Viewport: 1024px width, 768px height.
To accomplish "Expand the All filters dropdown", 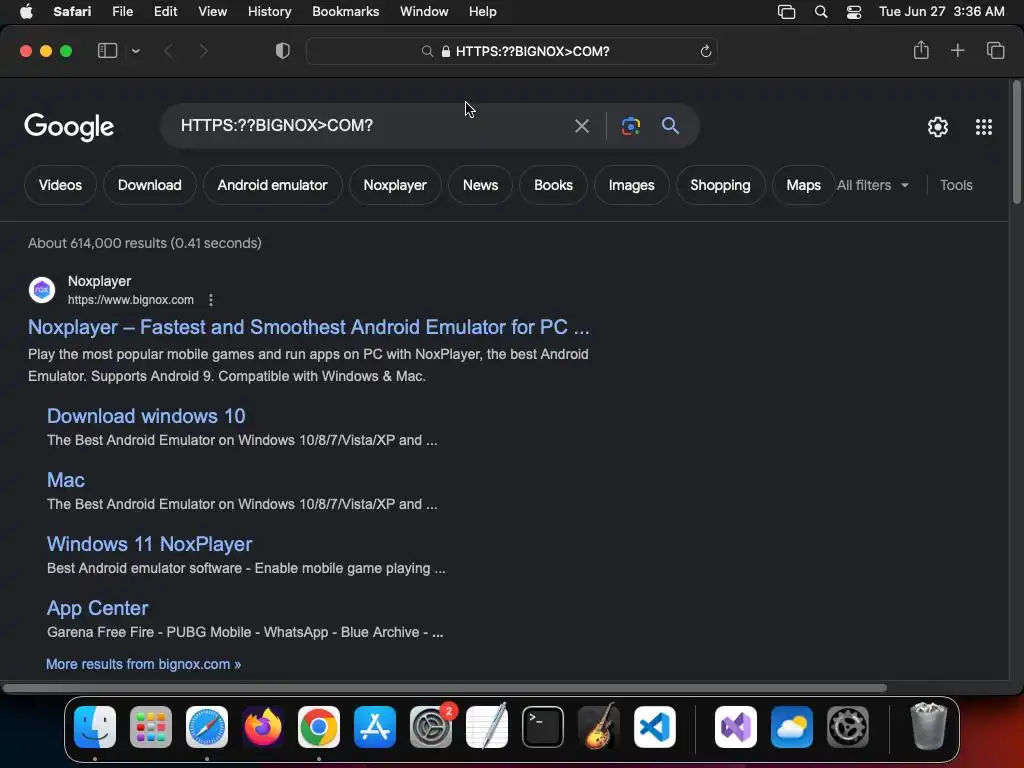I will (x=873, y=185).
